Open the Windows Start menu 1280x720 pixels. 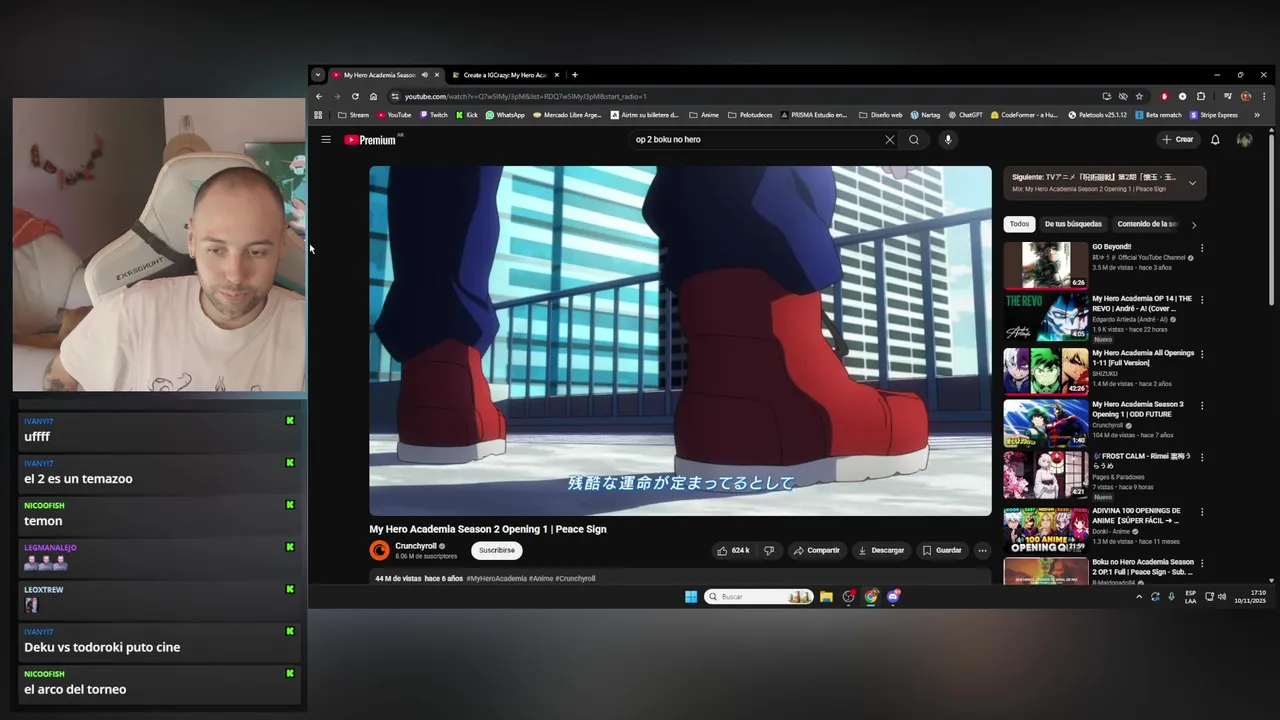(691, 597)
